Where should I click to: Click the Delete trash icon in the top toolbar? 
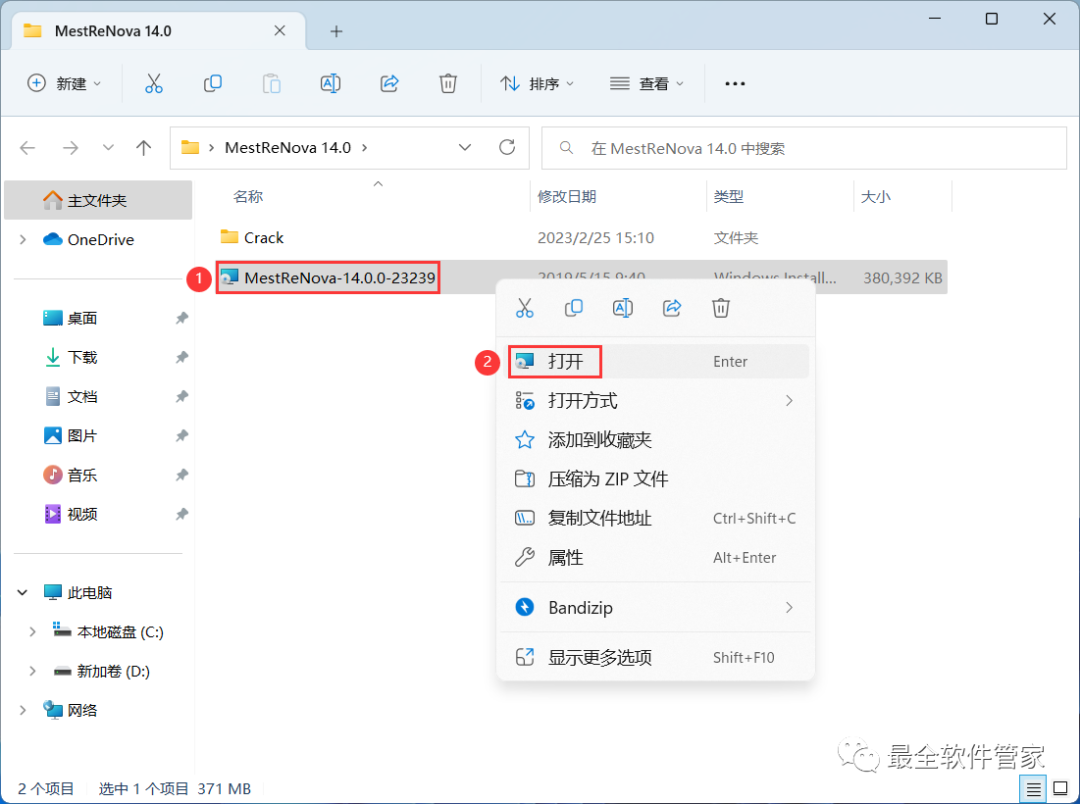[x=448, y=83]
